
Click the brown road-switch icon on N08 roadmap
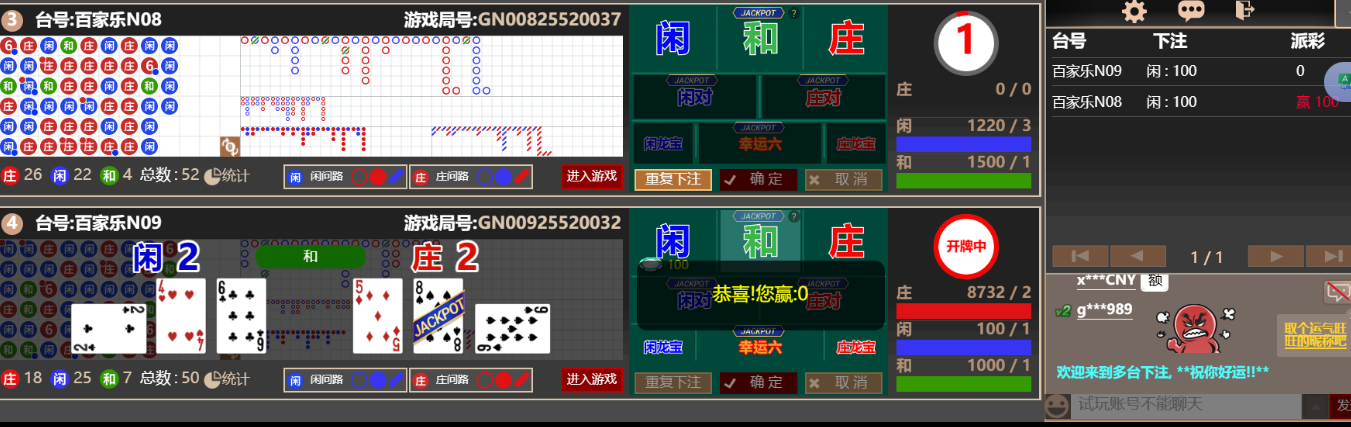pyautogui.click(x=230, y=147)
